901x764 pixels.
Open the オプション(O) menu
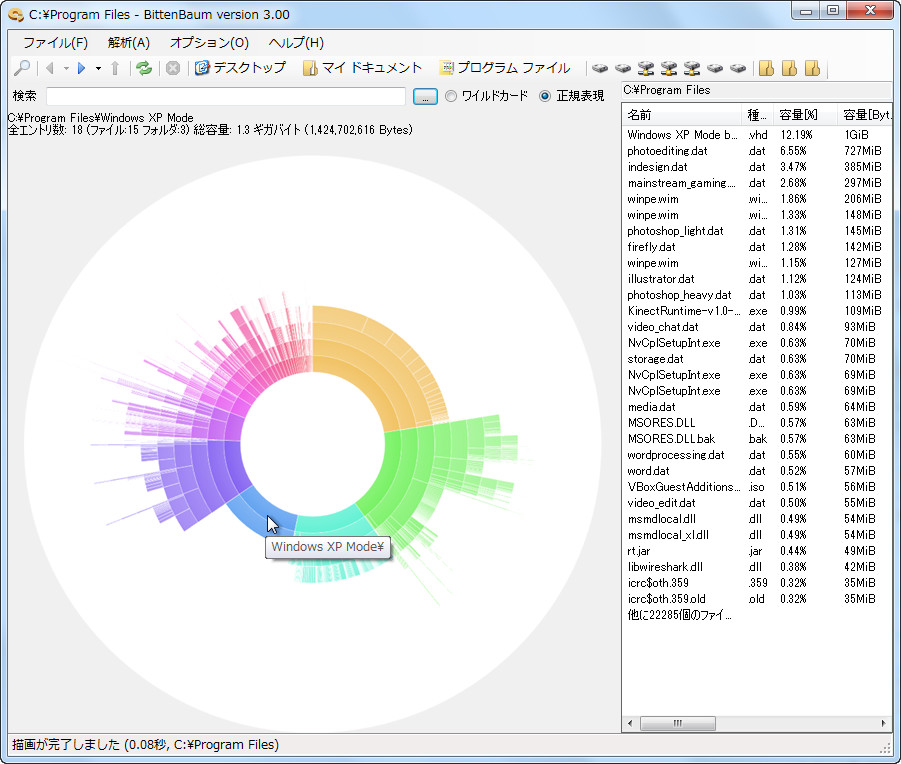[x=209, y=43]
